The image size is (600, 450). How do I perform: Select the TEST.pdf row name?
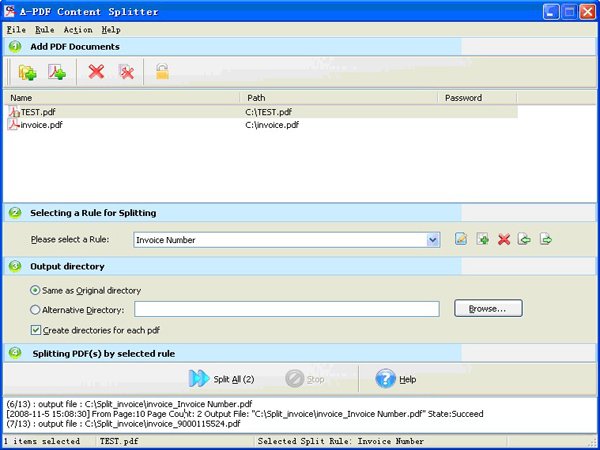click(38, 112)
